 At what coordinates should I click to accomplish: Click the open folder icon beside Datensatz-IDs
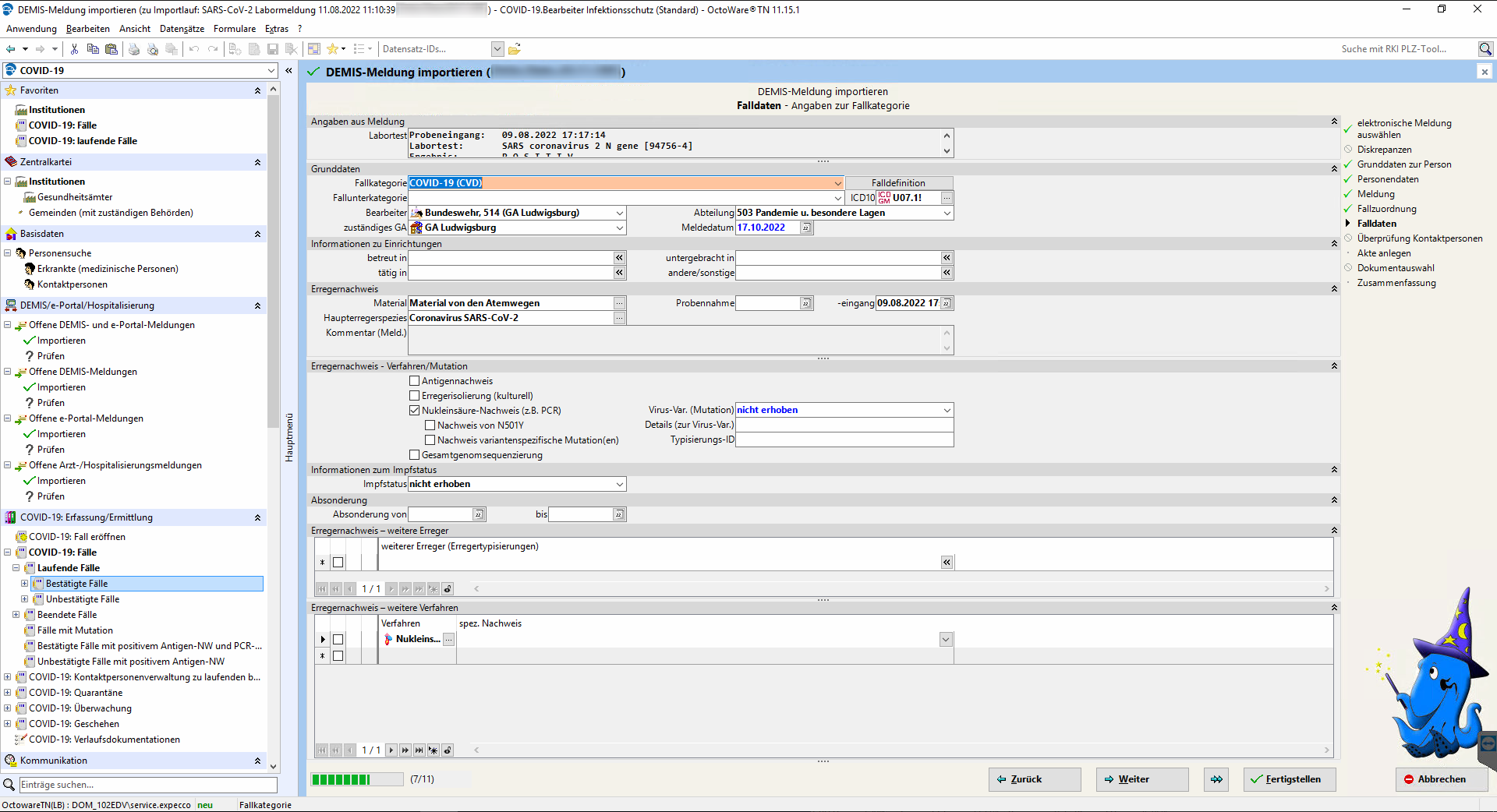pyautogui.click(x=515, y=49)
